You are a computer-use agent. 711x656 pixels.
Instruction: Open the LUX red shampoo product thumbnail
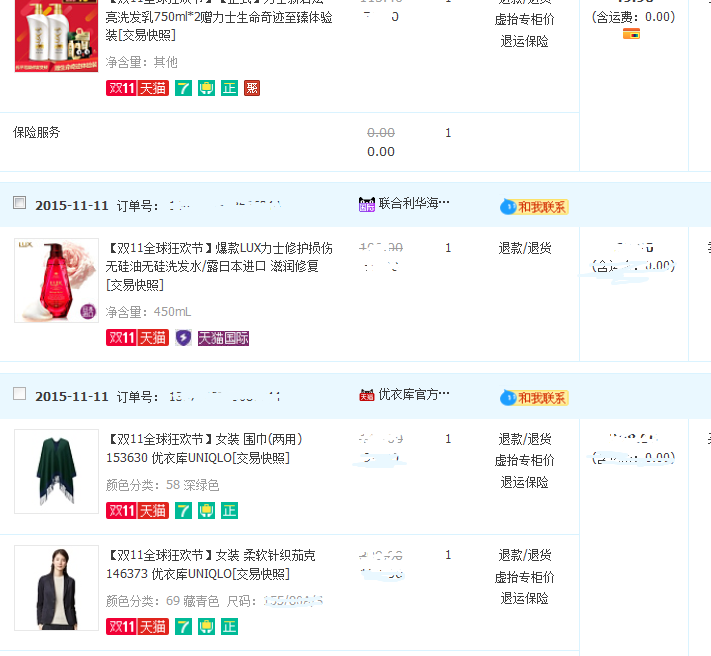click(x=56, y=280)
